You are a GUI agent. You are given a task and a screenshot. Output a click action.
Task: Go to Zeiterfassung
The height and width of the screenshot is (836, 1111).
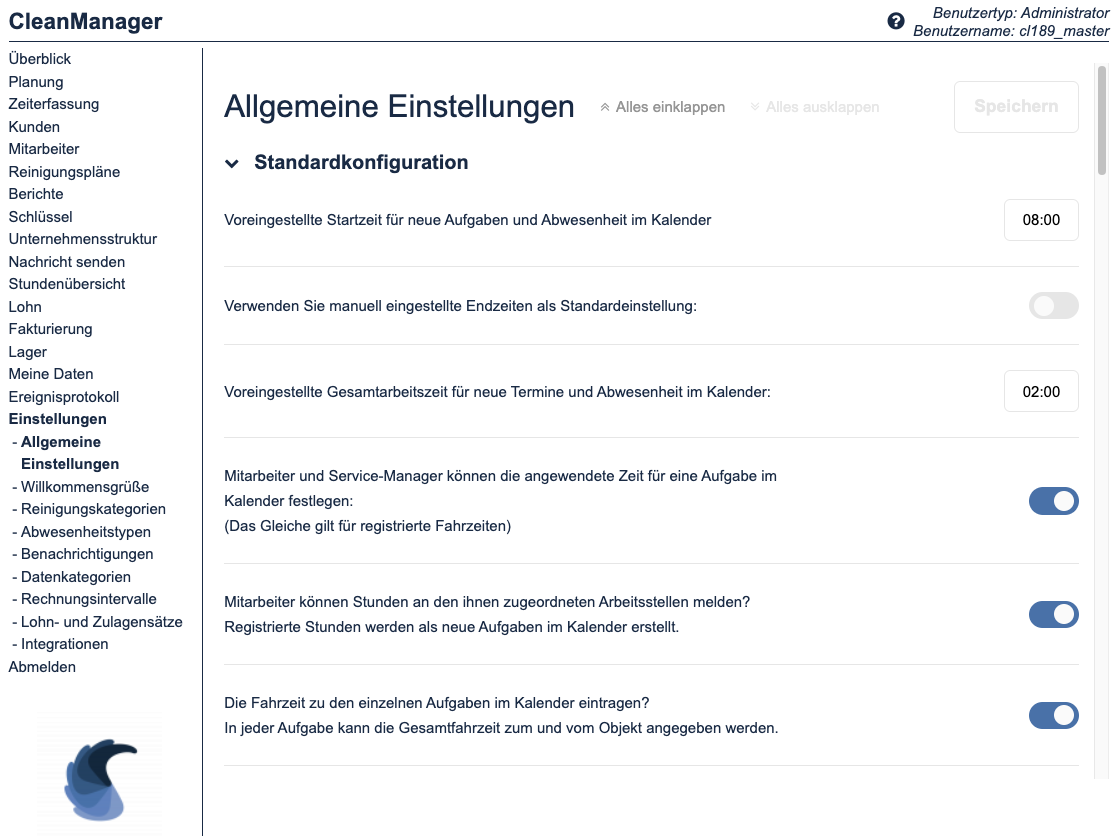tap(54, 104)
